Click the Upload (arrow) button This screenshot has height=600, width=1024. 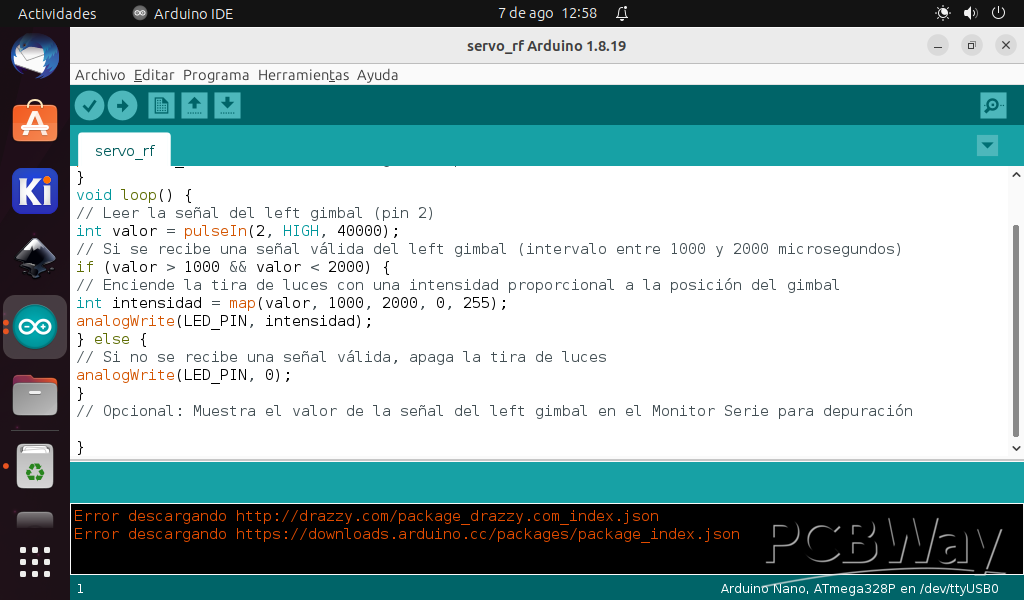pyautogui.click(x=122, y=105)
